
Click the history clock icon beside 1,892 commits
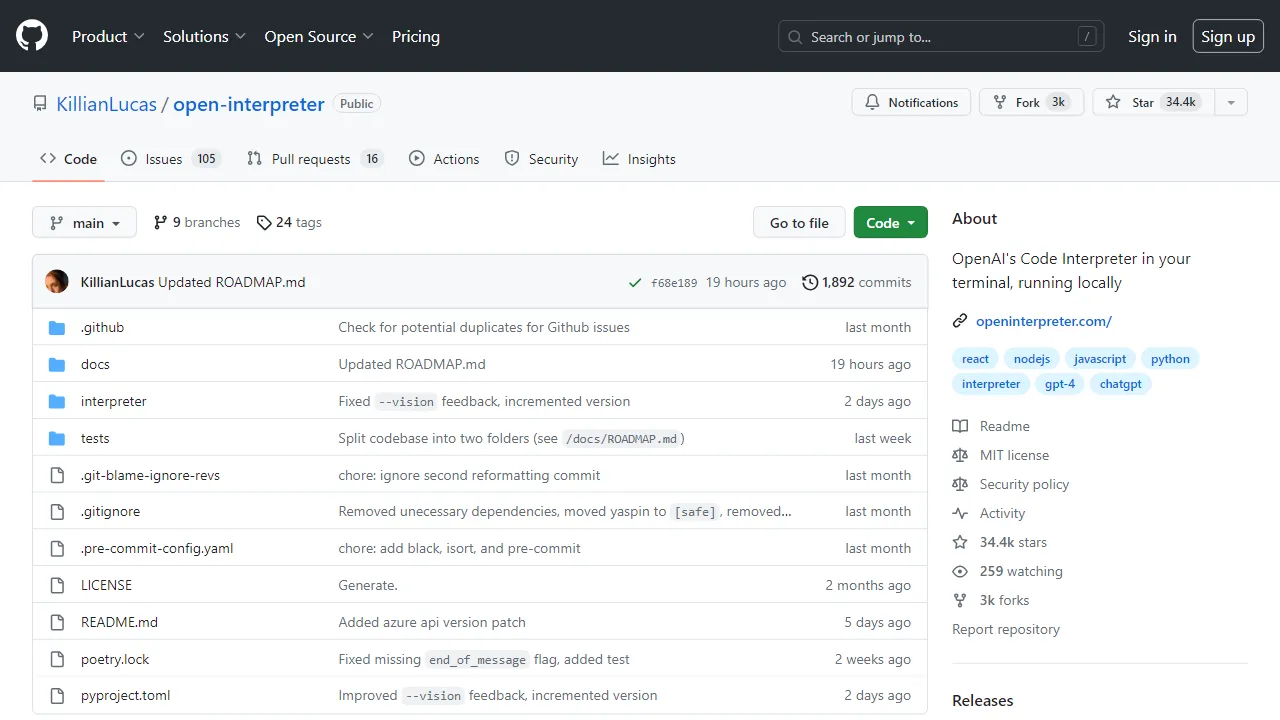[810, 282]
